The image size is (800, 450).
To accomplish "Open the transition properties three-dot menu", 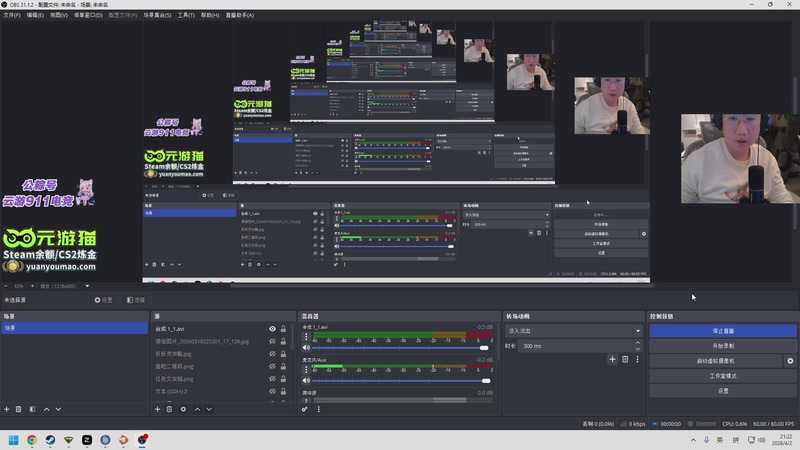I will (637, 359).
